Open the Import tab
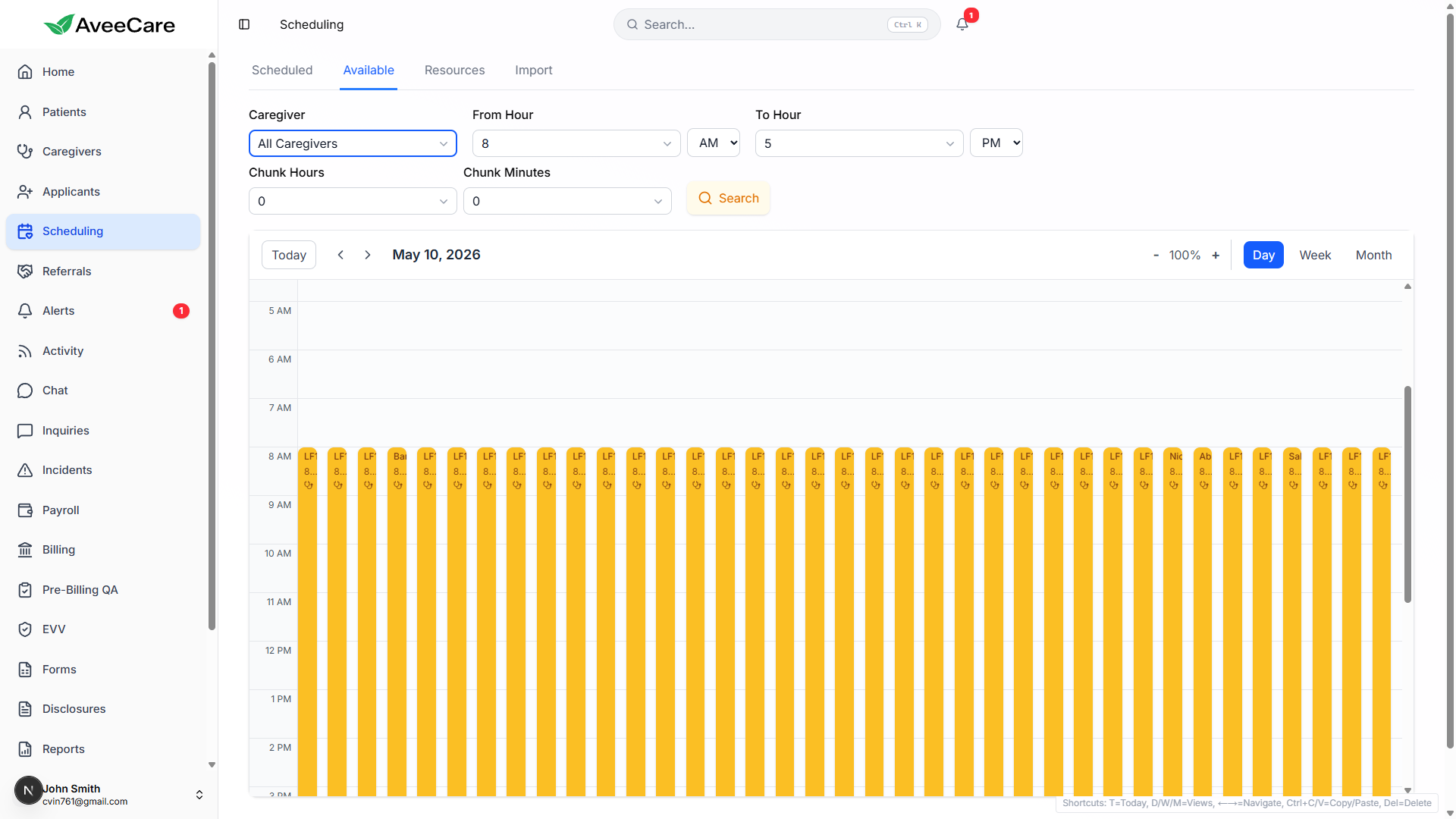 pos(534,71)
